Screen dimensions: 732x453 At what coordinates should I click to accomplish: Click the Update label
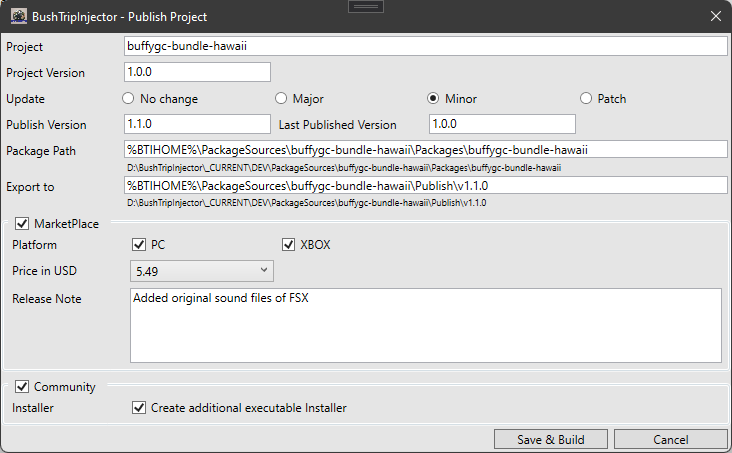pos(25,99)
